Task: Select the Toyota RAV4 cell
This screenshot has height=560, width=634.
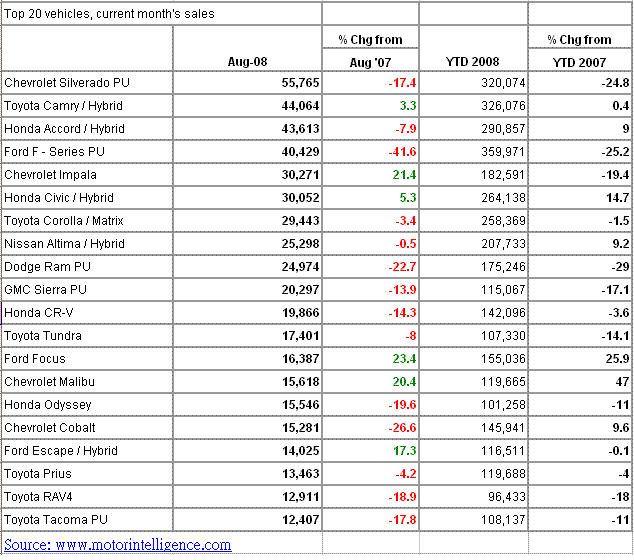Action: tap(87, 497)
